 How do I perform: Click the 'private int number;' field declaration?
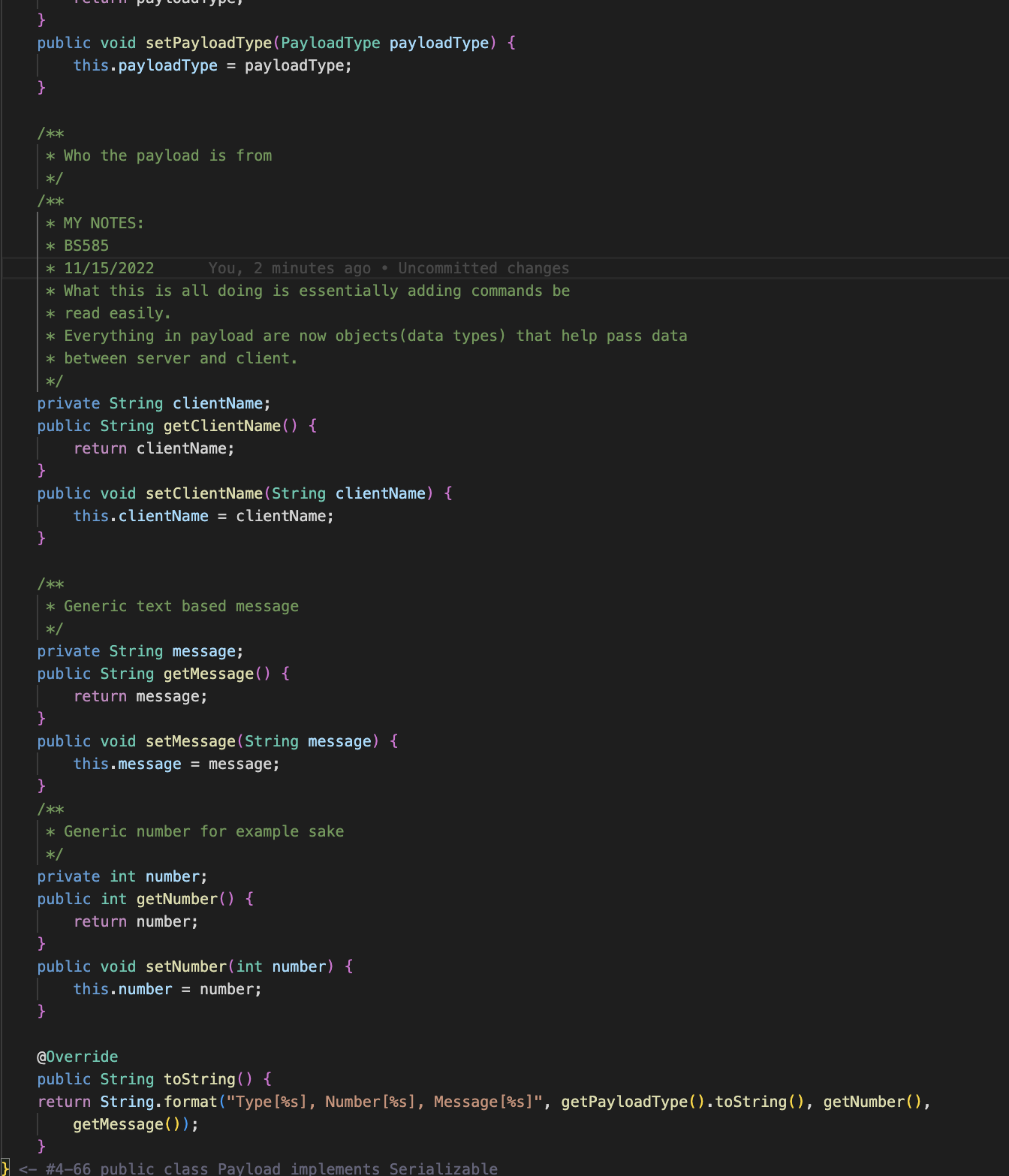(122, 876)
